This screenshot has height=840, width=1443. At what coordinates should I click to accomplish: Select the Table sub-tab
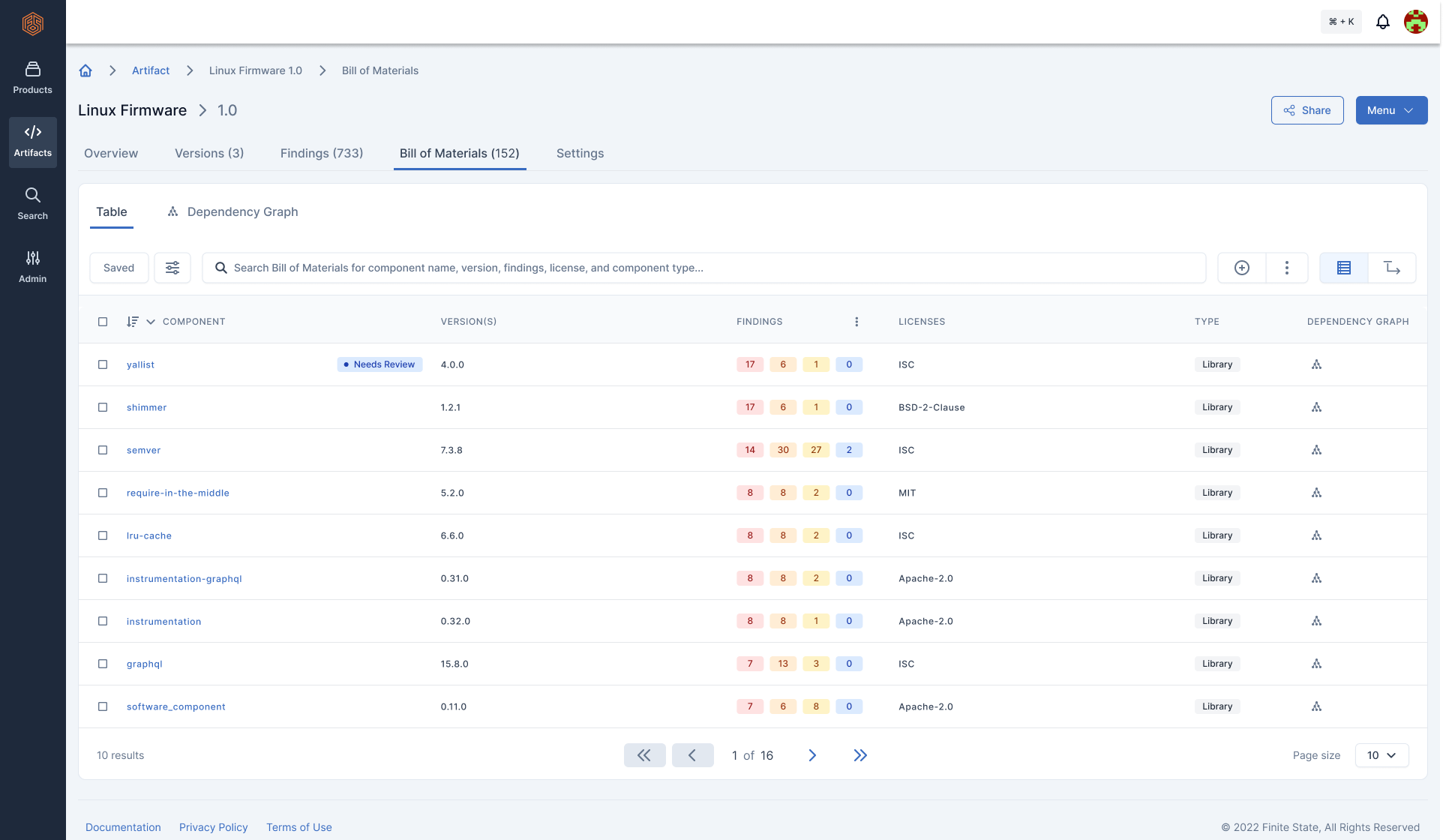tap(112, 211)
